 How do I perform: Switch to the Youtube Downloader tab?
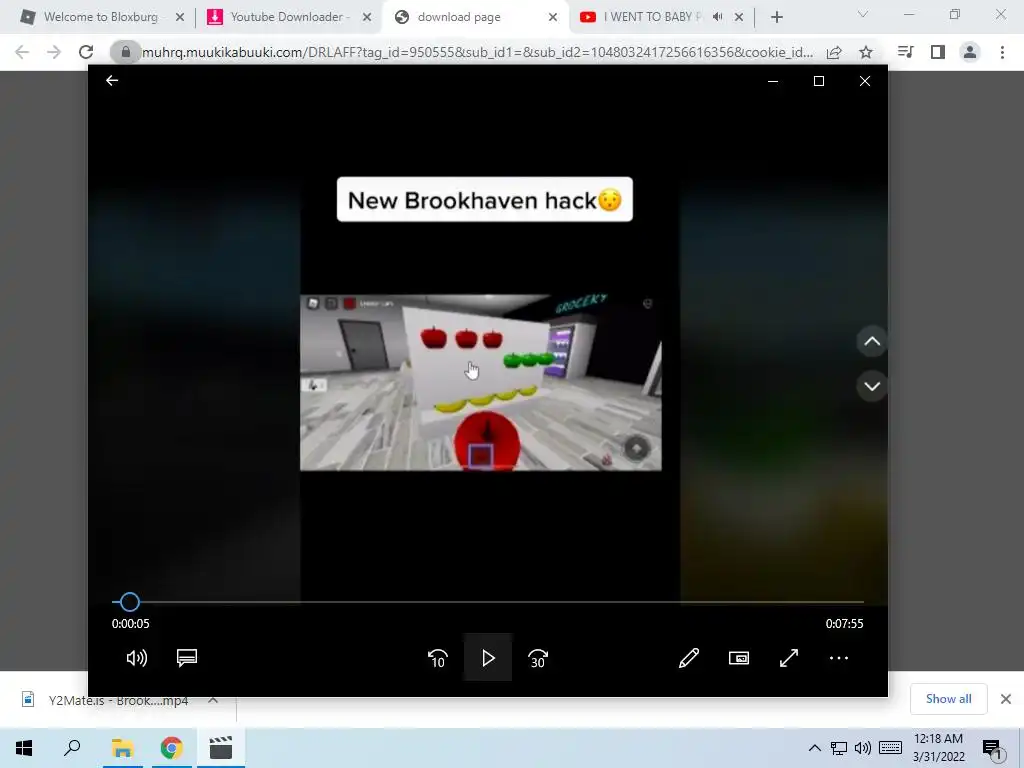pos(286,17)
